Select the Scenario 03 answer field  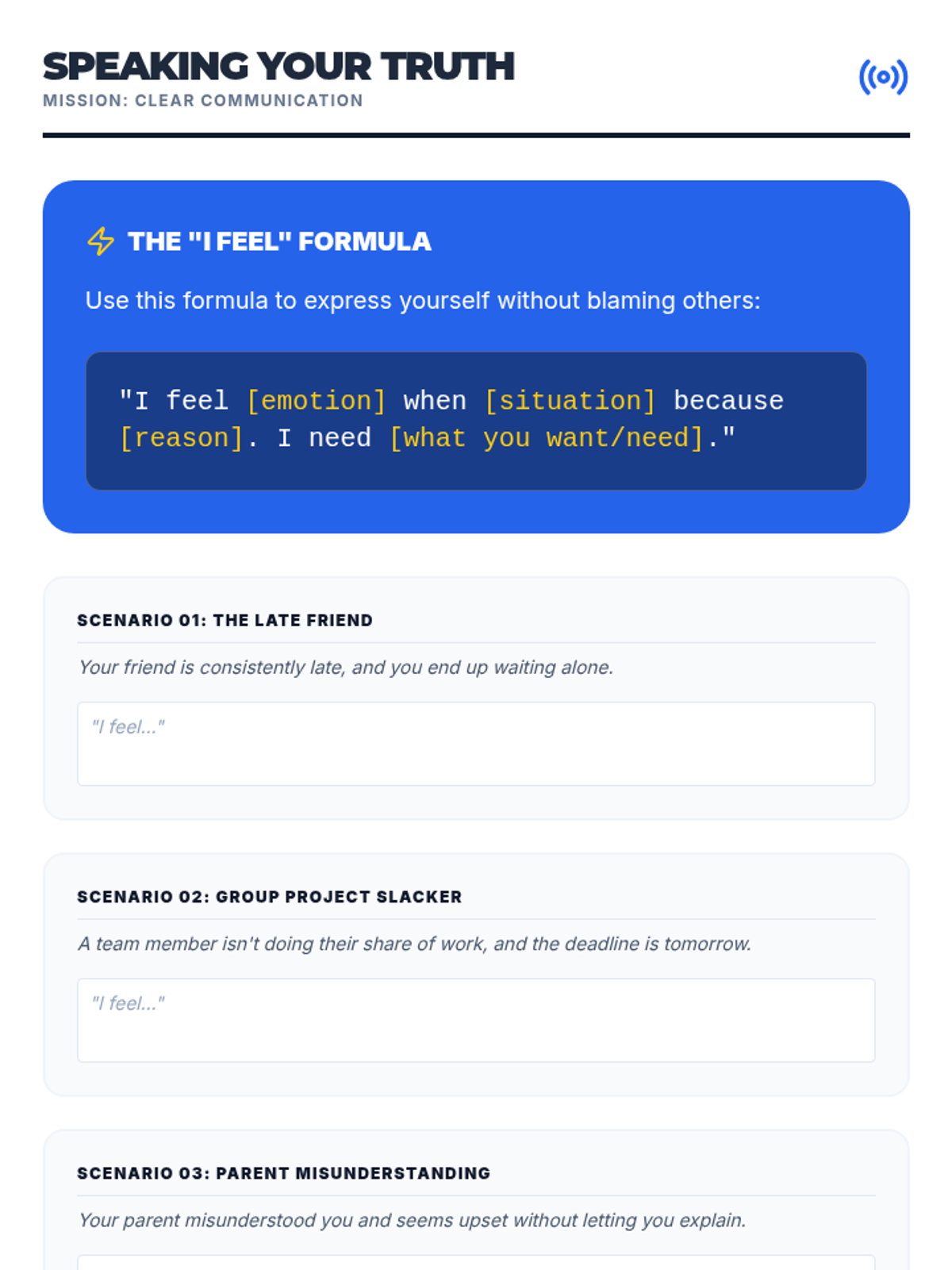tap(476, 1263)
